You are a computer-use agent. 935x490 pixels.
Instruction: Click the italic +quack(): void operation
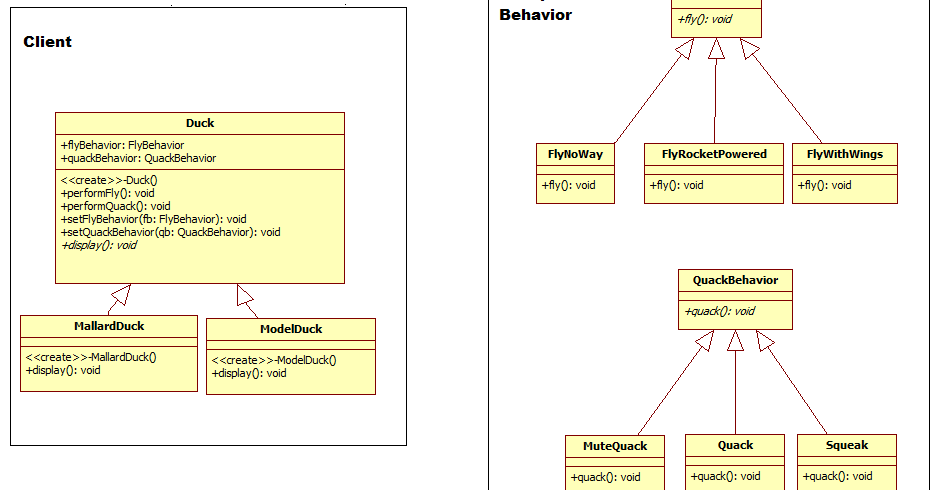click(719, 311)
